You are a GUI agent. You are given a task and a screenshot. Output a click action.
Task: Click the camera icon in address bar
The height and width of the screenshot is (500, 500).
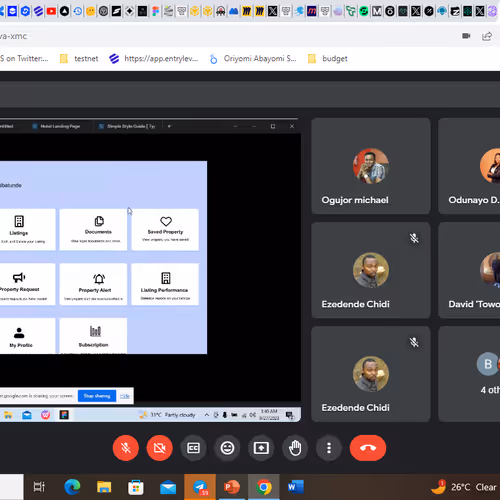466,36
